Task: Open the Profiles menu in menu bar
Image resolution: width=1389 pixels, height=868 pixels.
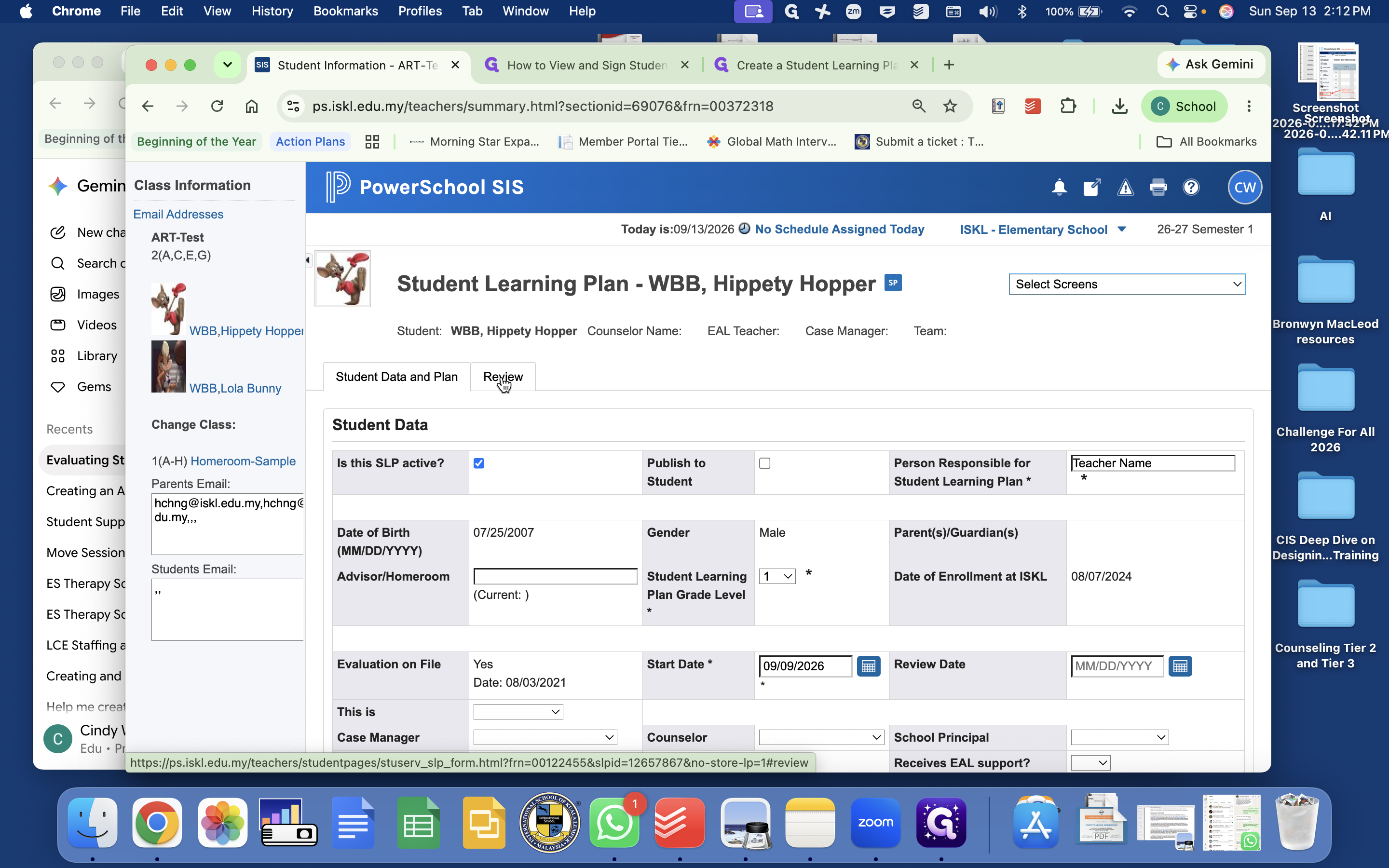Action: tap(420, 11)
